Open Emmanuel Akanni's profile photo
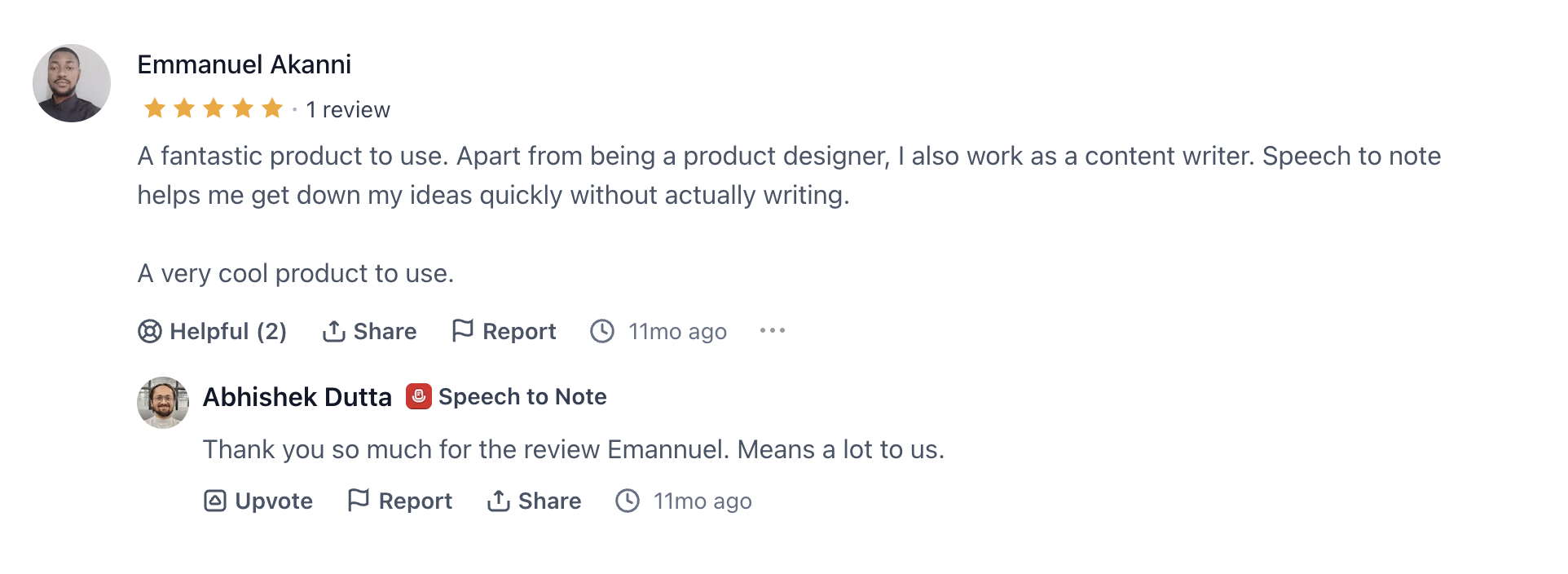The width and height of the screenshot is (1568, 574). (x=72, y=83)
